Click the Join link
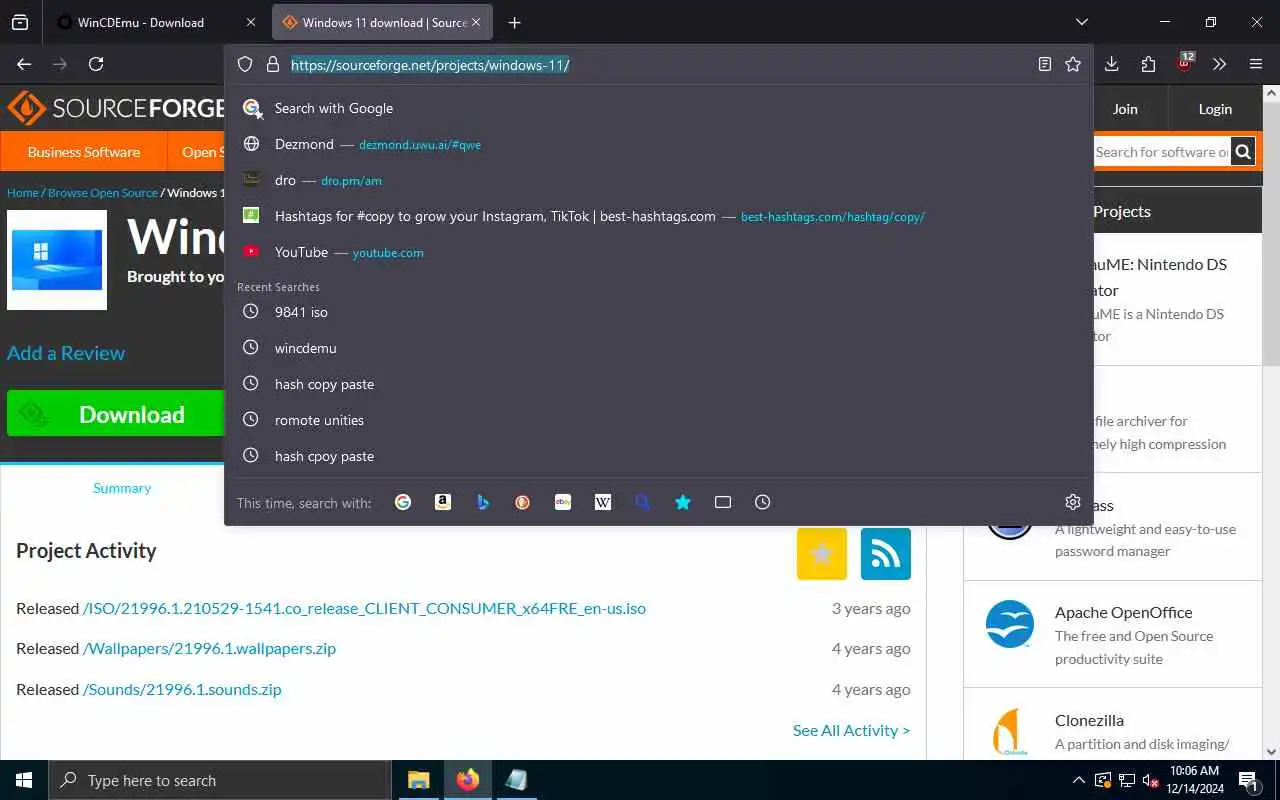The width and height of the screenshot is (1280, 800). pos(1125,109)
